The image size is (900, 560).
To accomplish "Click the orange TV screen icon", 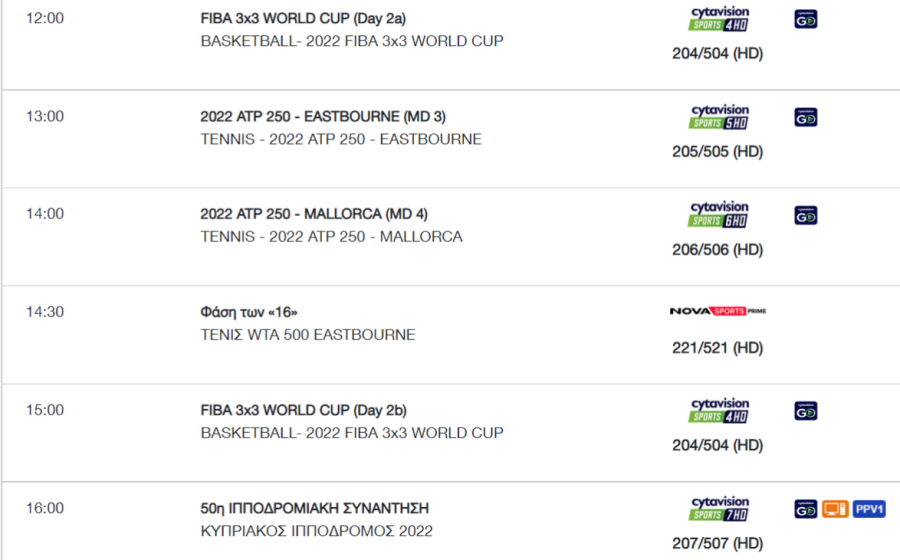I will tap(835, 509).
